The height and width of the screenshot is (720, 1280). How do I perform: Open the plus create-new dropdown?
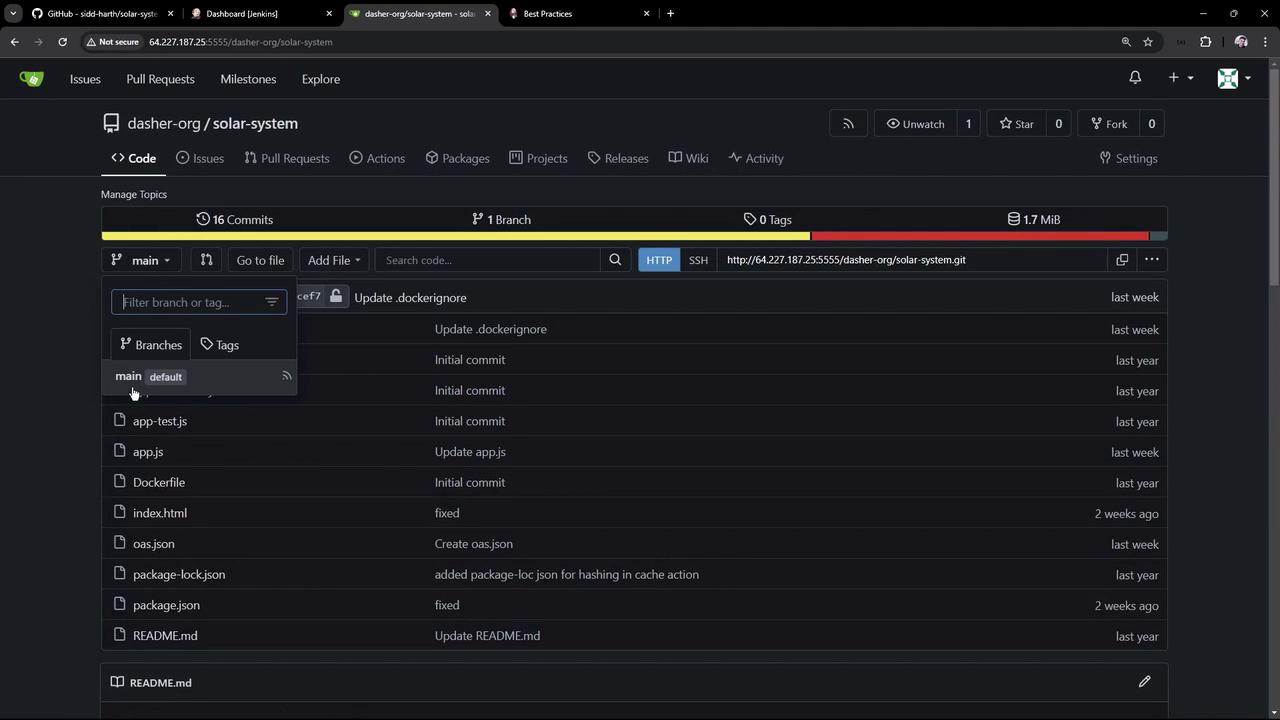point(1181,78)
